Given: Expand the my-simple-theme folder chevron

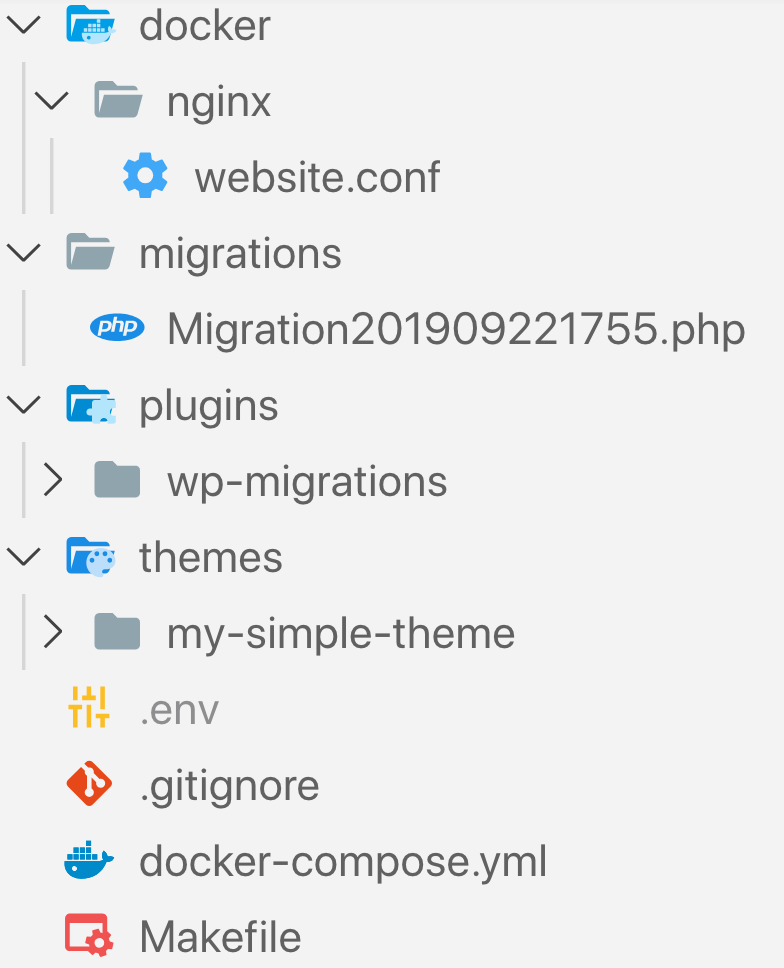Looking at the screenshot, I should 52,632.
